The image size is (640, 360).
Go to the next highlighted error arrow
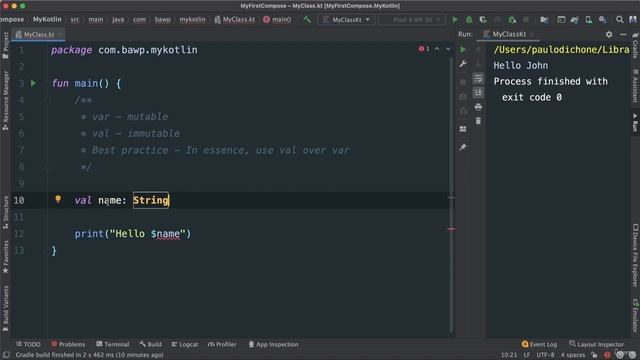coord(448,49)
